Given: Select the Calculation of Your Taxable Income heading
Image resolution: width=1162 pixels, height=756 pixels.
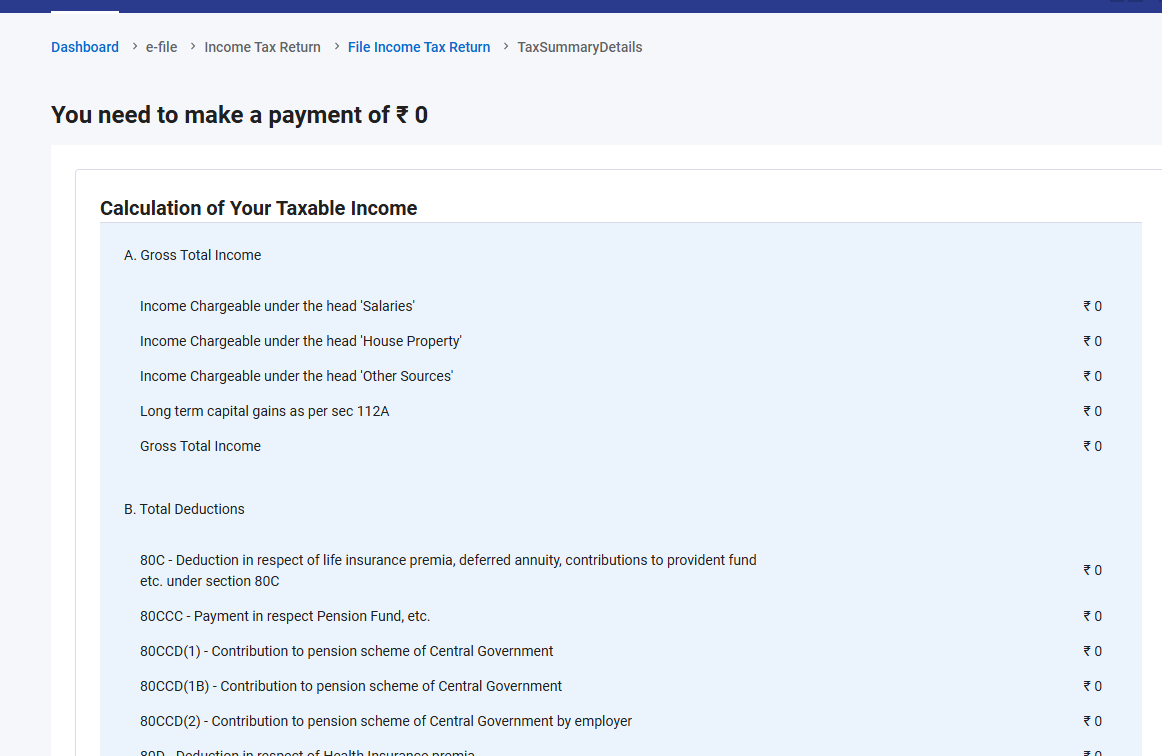Looking at the screenshot, I should 258,208.
